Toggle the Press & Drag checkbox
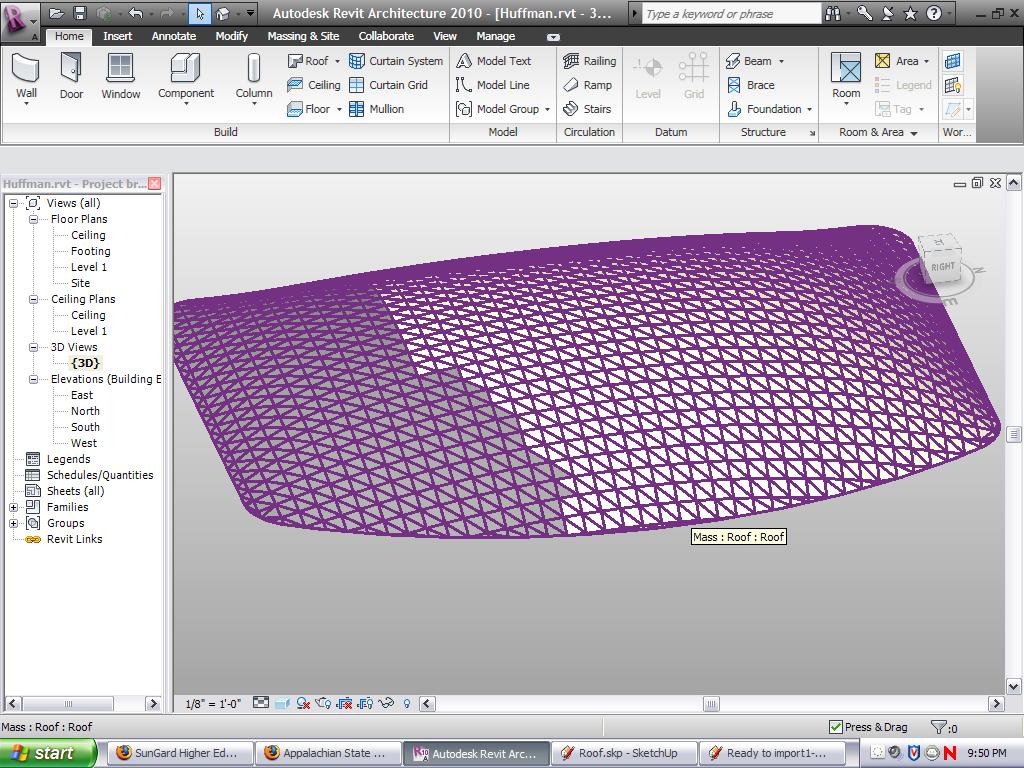 pyautogui.click(x=836, y=727)
